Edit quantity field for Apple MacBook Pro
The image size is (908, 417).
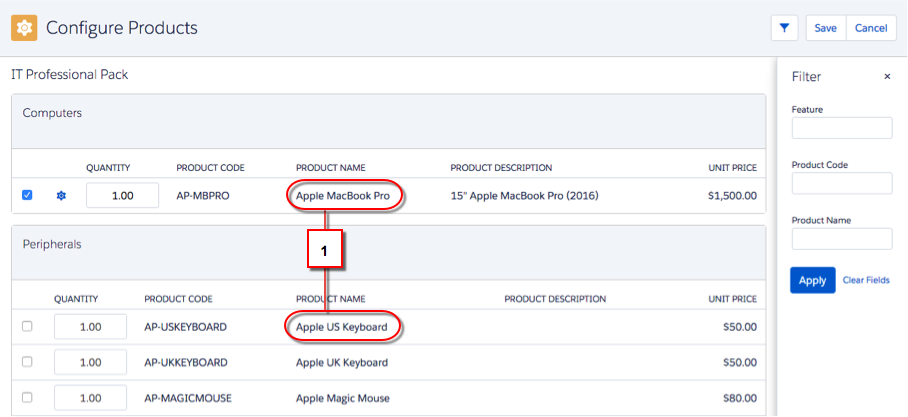(122, 196)
